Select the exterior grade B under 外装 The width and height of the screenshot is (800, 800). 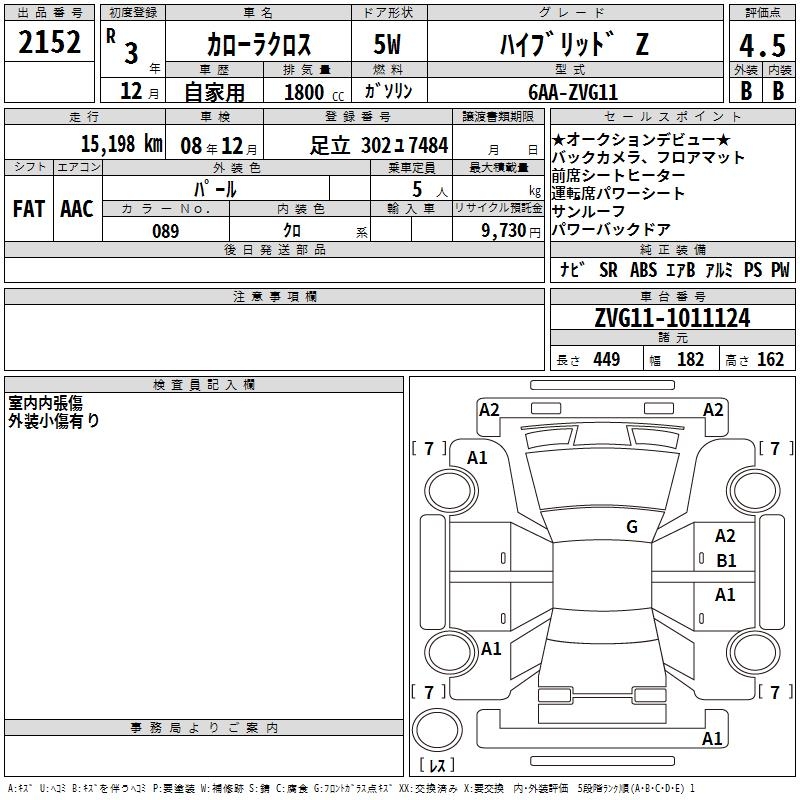746,91
